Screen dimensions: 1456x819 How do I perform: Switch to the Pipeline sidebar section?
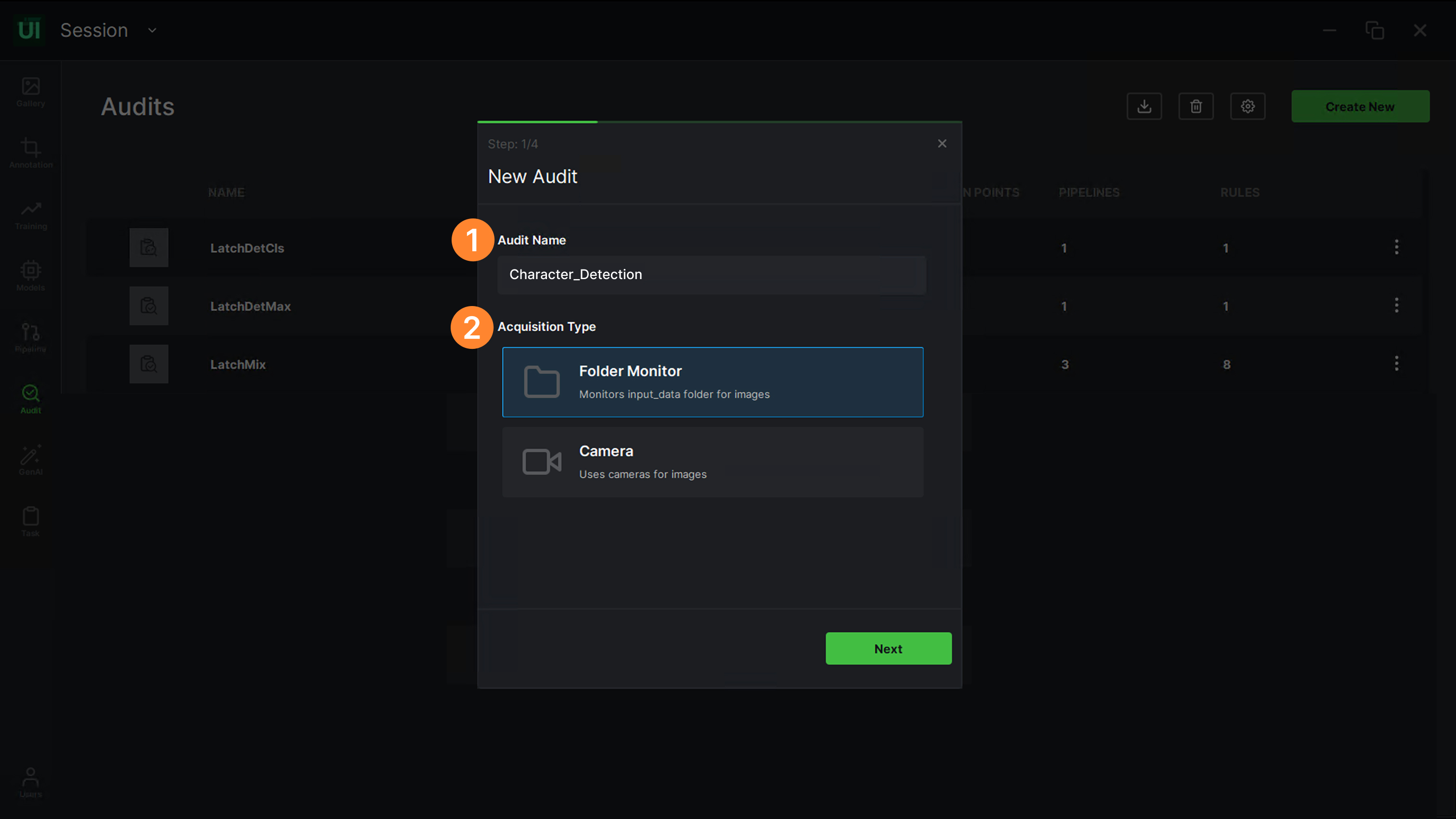pyautogui.click(x=30, y=338)
